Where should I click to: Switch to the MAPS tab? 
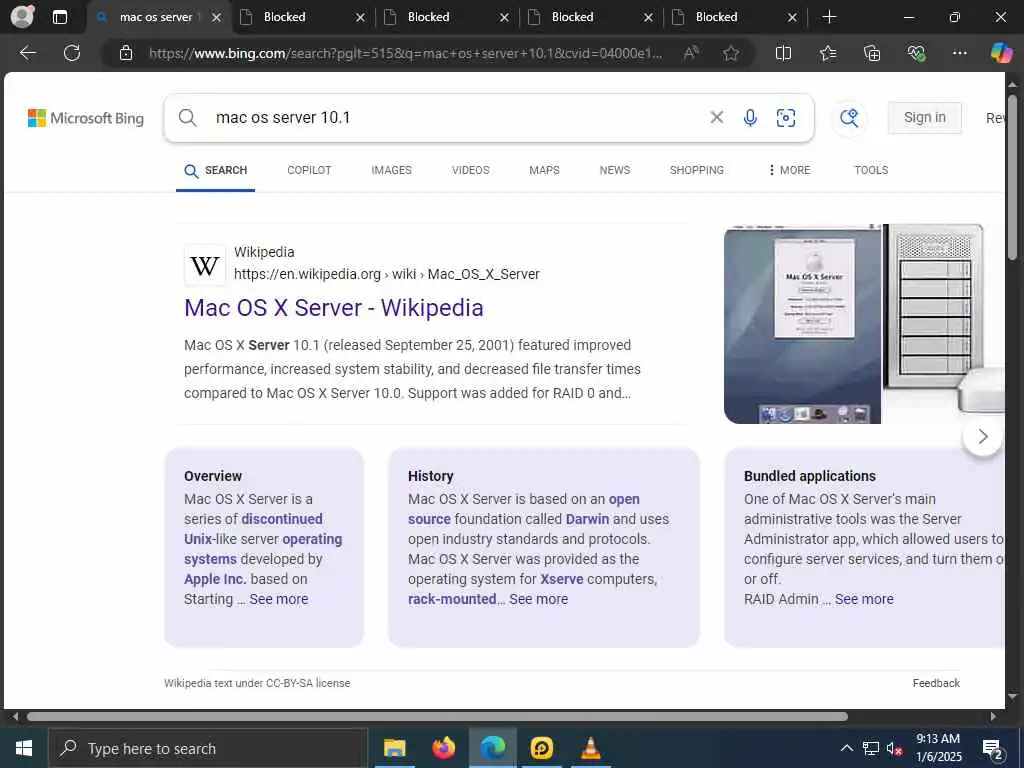point(544,170)
